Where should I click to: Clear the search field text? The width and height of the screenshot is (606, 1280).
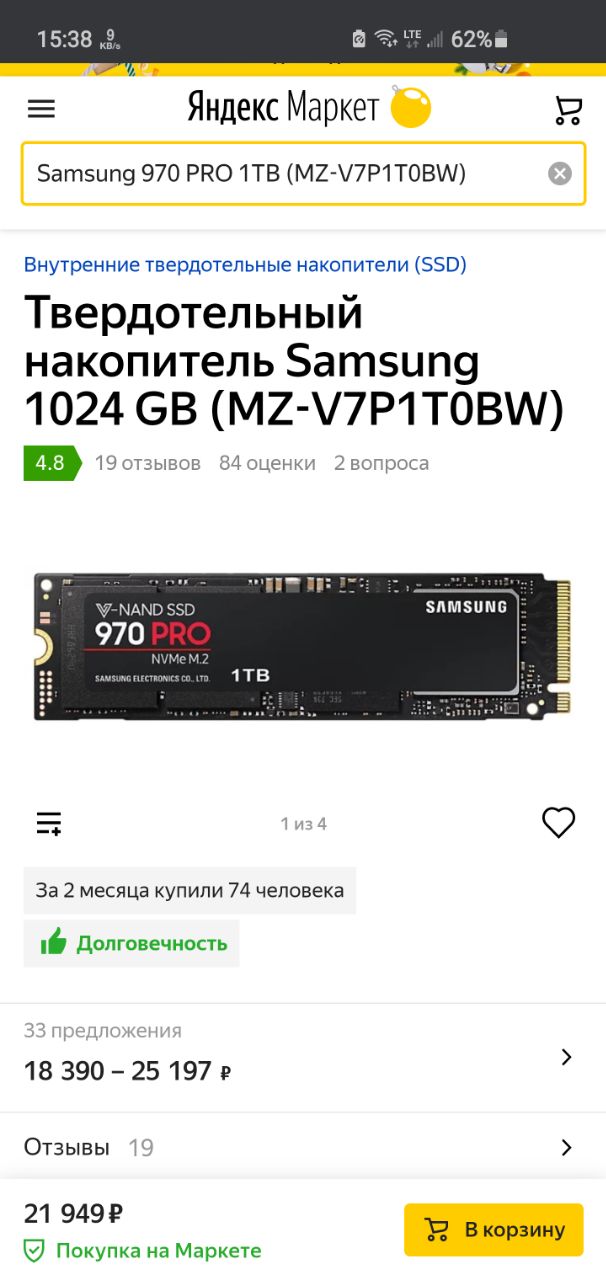pyautogui.click(x=560, y=174)
